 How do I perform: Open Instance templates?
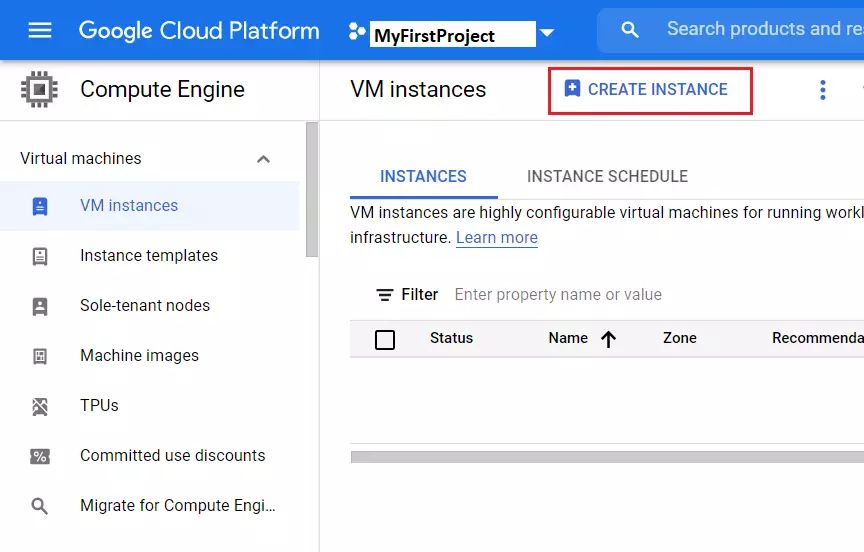(x=149, y=256)
